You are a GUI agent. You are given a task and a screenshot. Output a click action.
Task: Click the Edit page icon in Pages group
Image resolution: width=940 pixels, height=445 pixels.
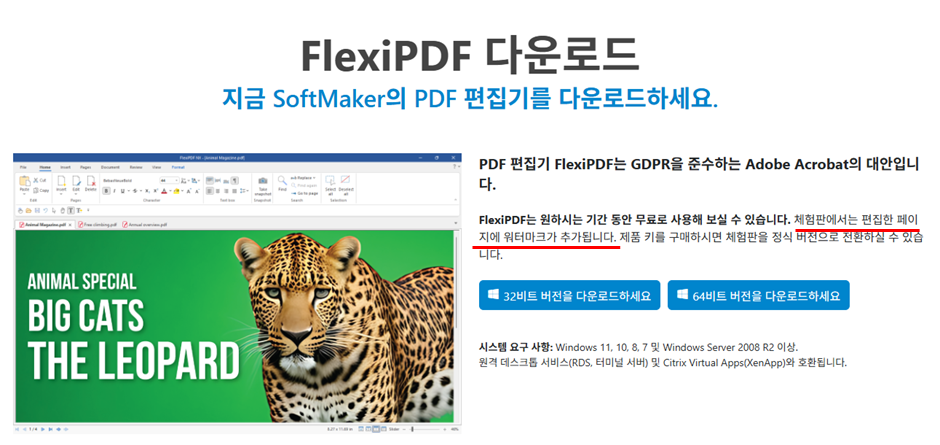[76, 181]
